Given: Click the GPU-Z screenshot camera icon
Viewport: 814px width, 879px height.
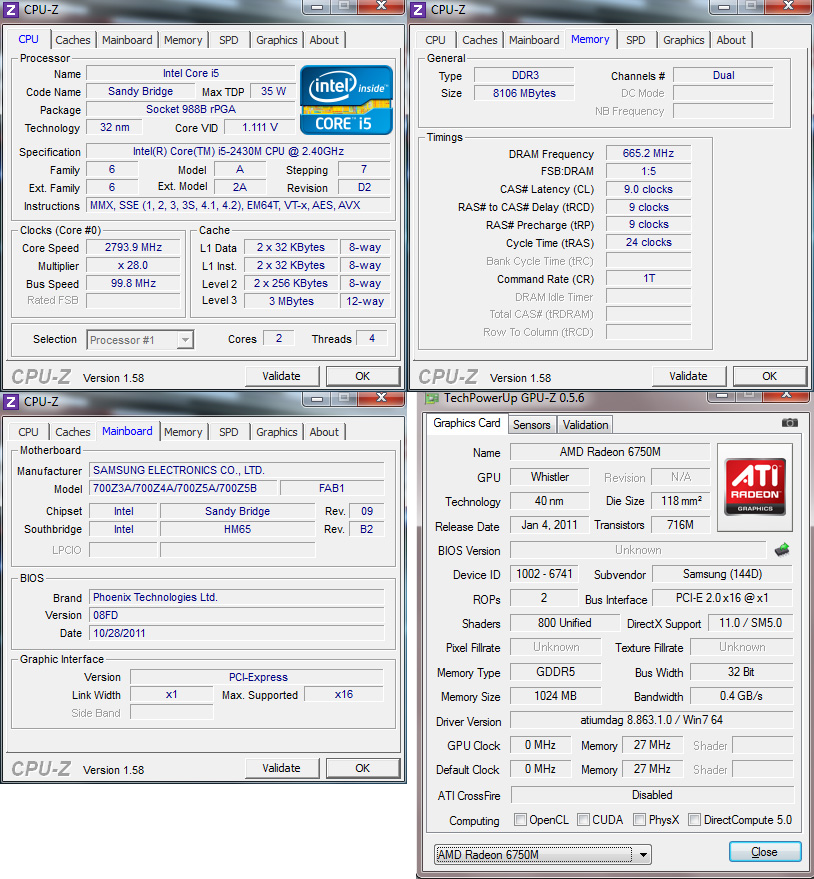Looking at the screenshot, I should point(789,423).
